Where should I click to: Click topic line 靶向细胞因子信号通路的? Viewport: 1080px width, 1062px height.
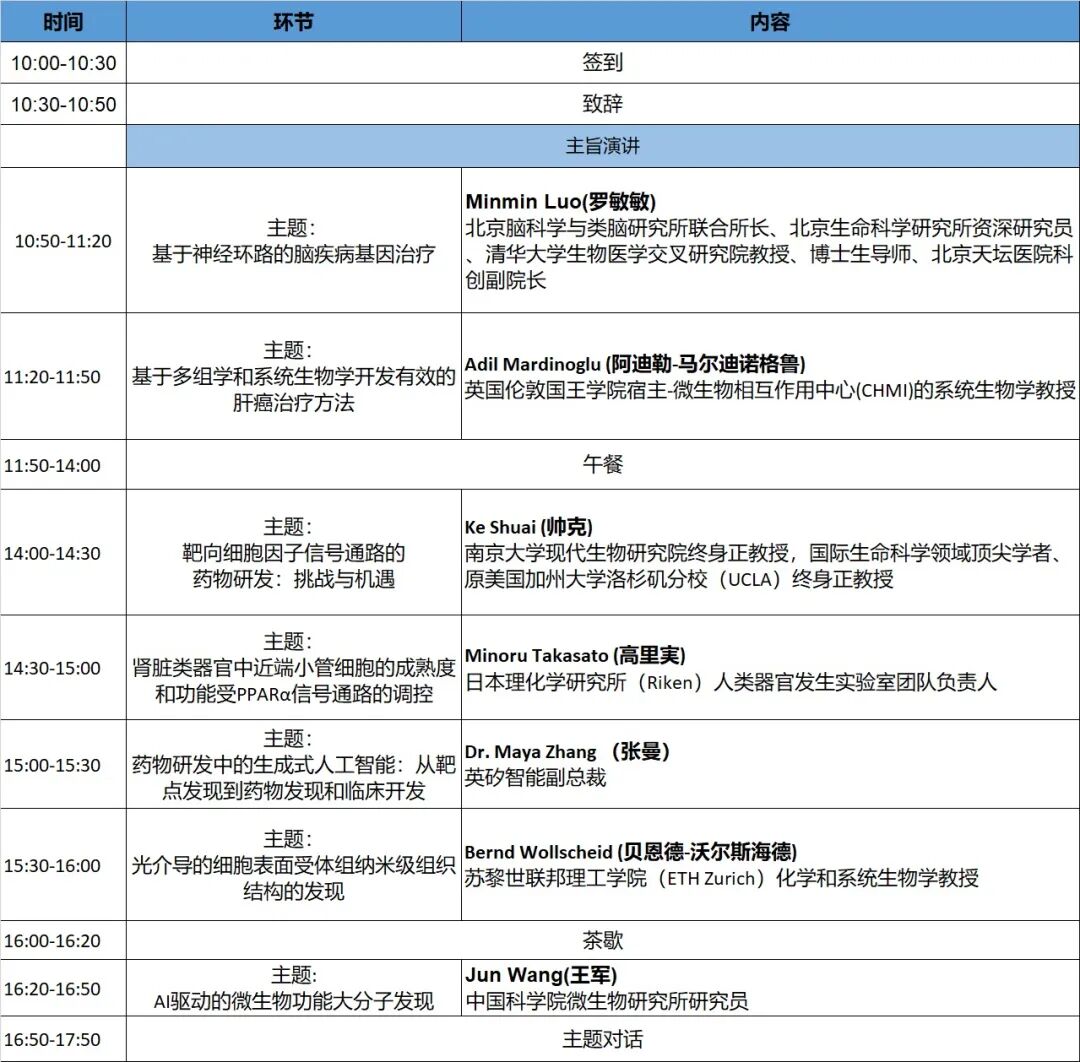293,553
